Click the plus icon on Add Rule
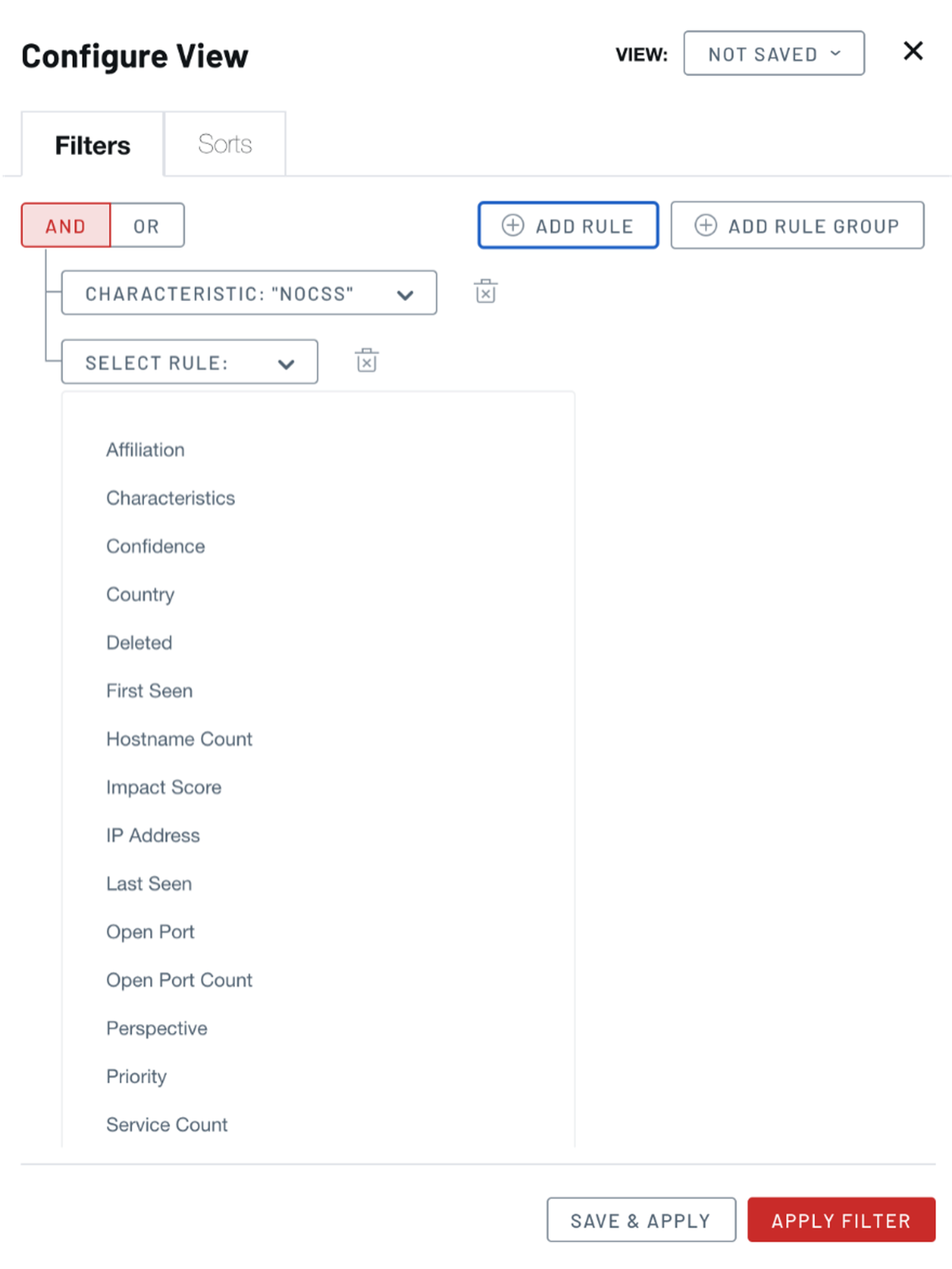This screenshot has width=952, height=1269. point(513,225)
